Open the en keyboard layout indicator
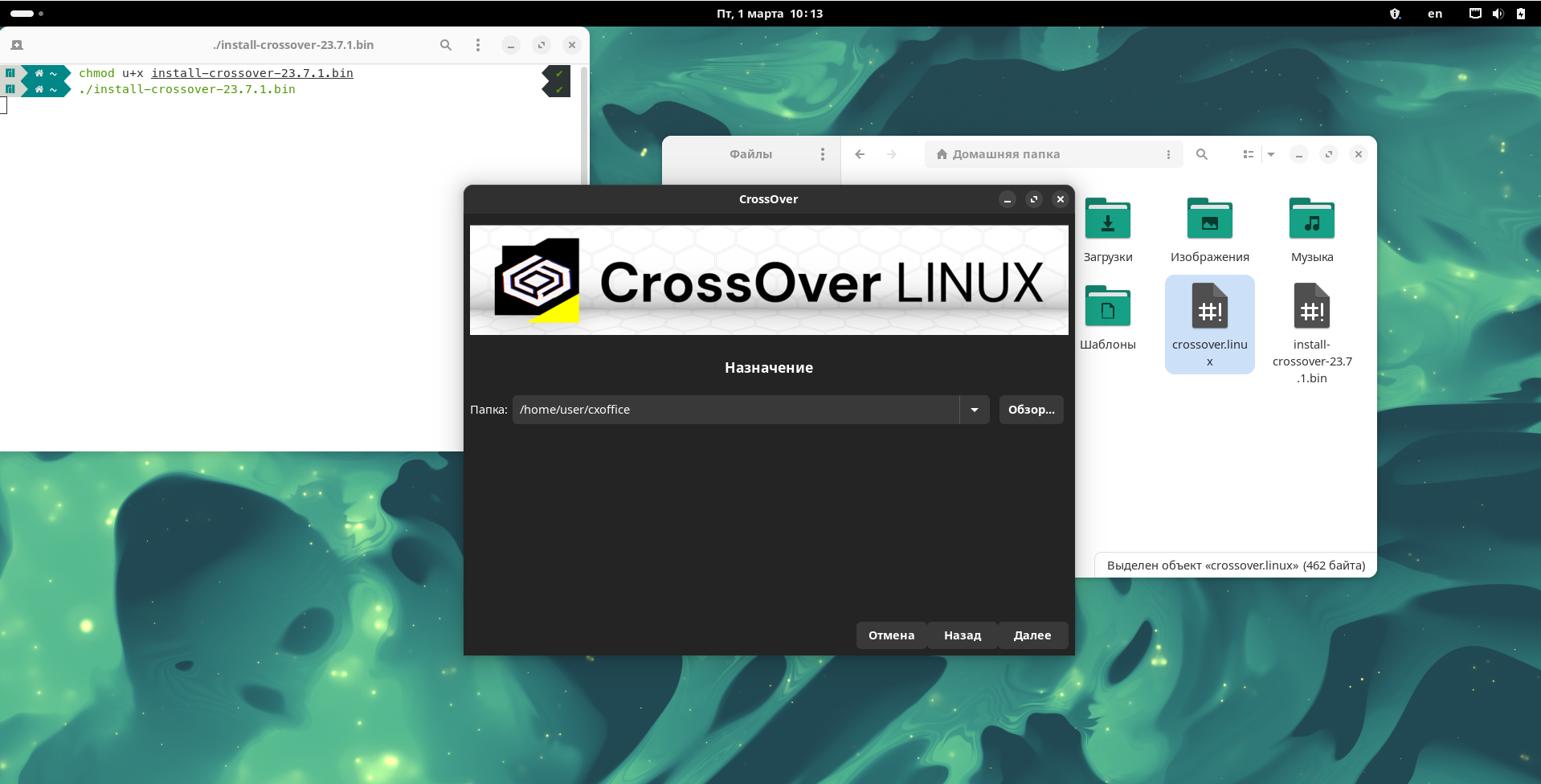 1434,14
